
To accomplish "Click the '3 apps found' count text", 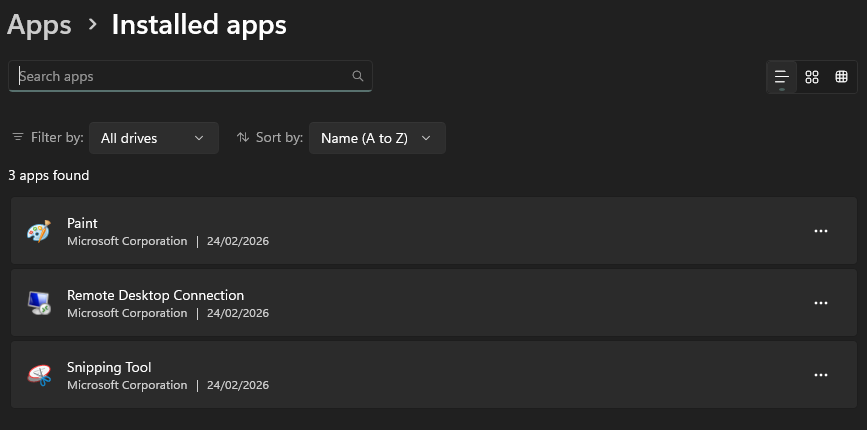I will pos(49,176).
